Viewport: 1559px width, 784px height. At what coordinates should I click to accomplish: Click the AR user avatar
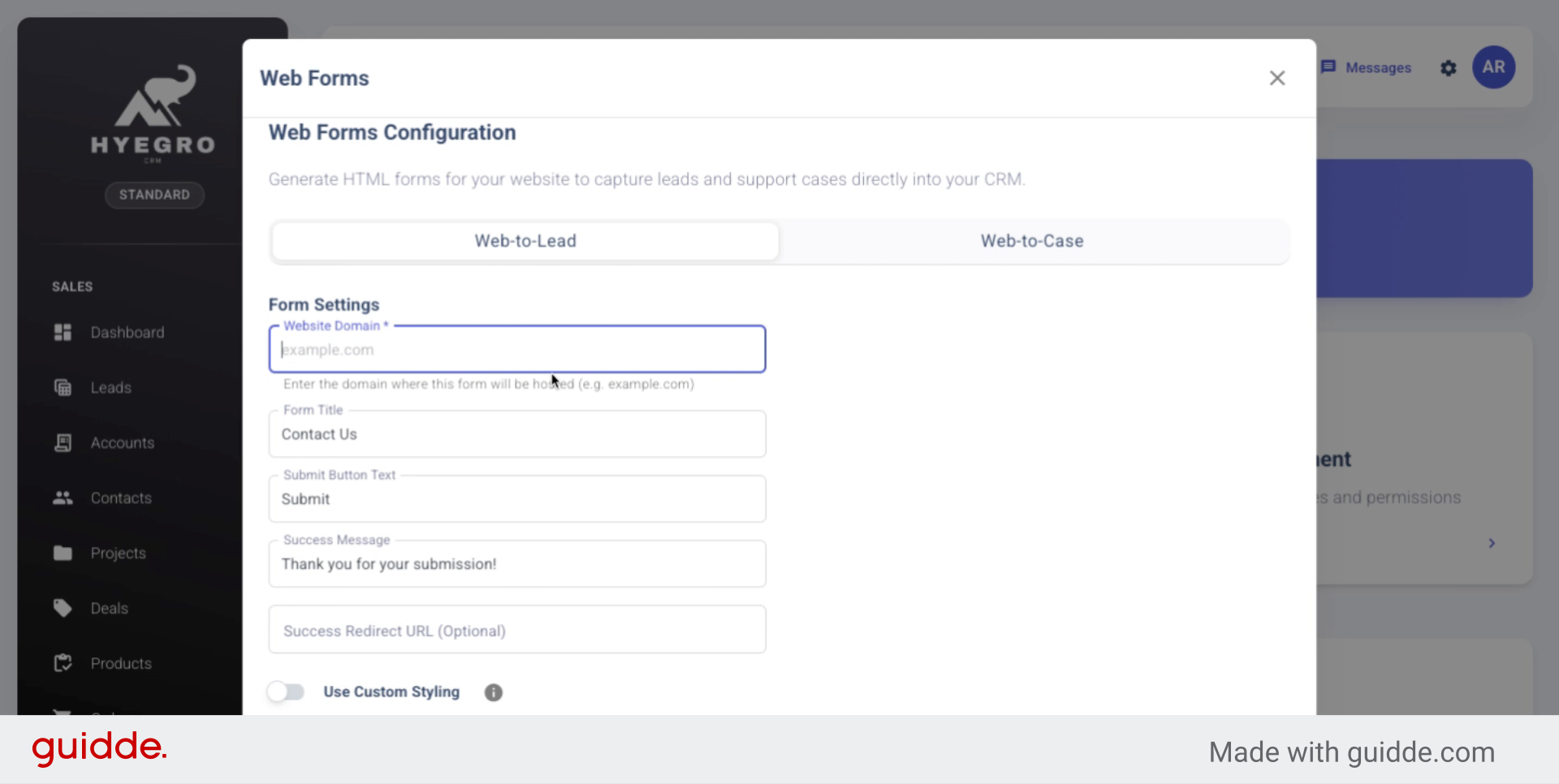(1493, 67)
